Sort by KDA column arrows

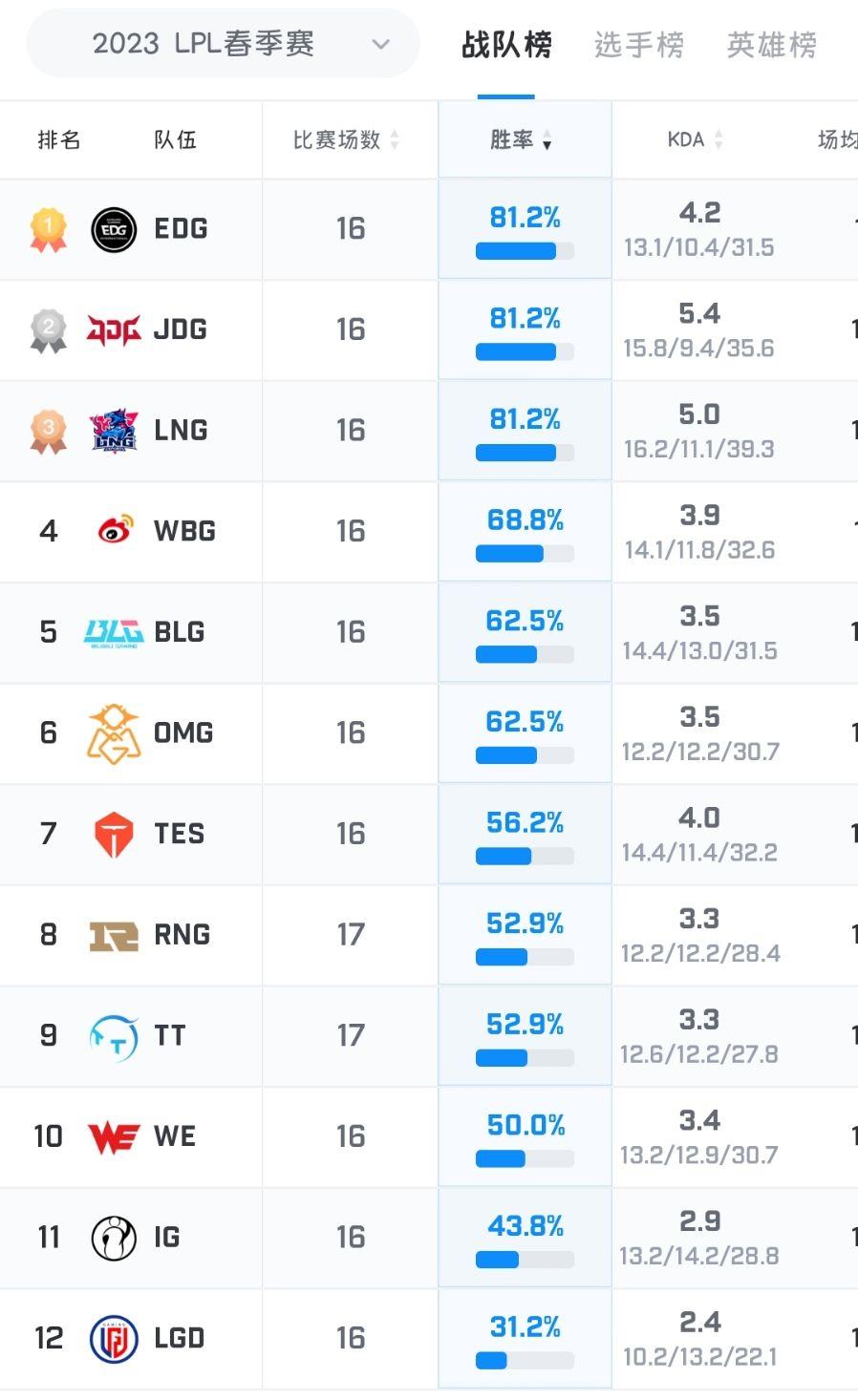click(719, 140)
